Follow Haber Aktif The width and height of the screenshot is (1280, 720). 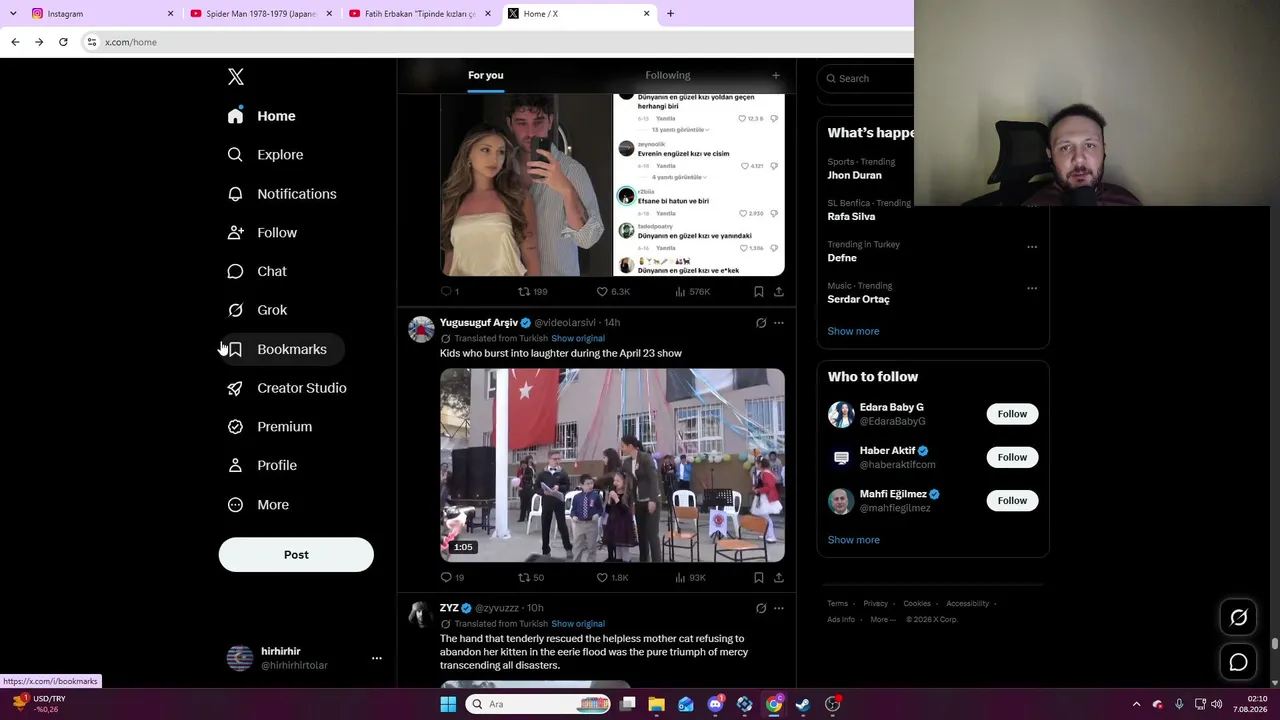tap(1012, 457)
